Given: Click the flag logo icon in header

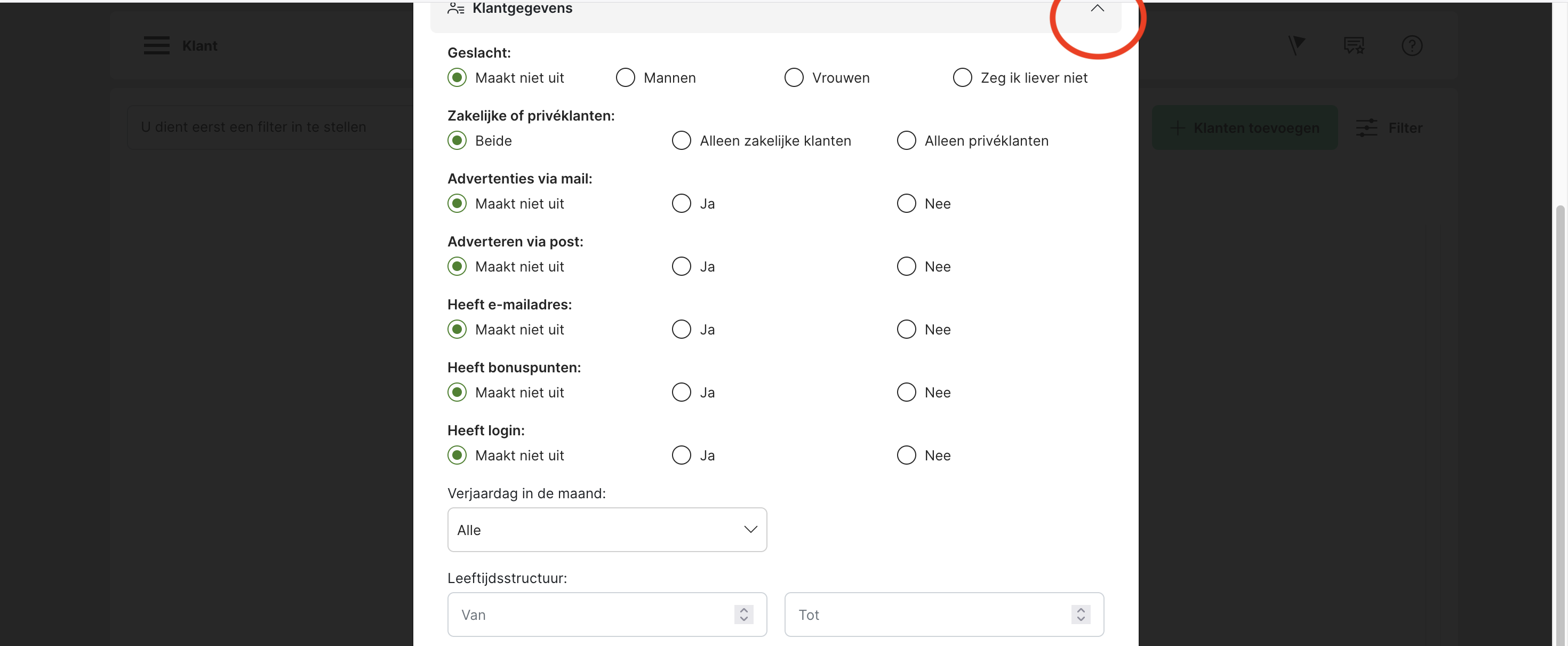Looking at the screenshot, I should (1296, 45).
